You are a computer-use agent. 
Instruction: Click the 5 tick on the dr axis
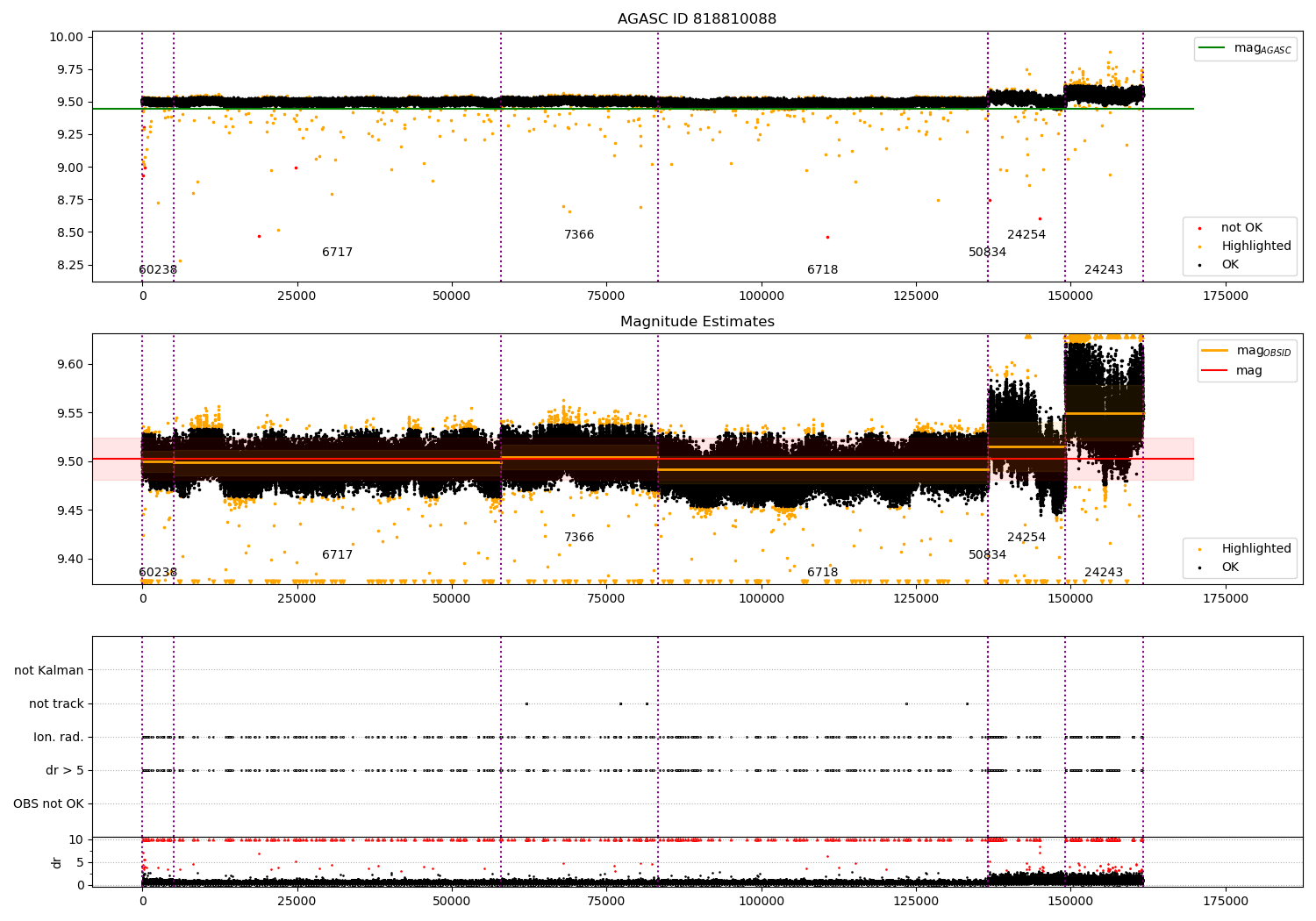[80, 862]
